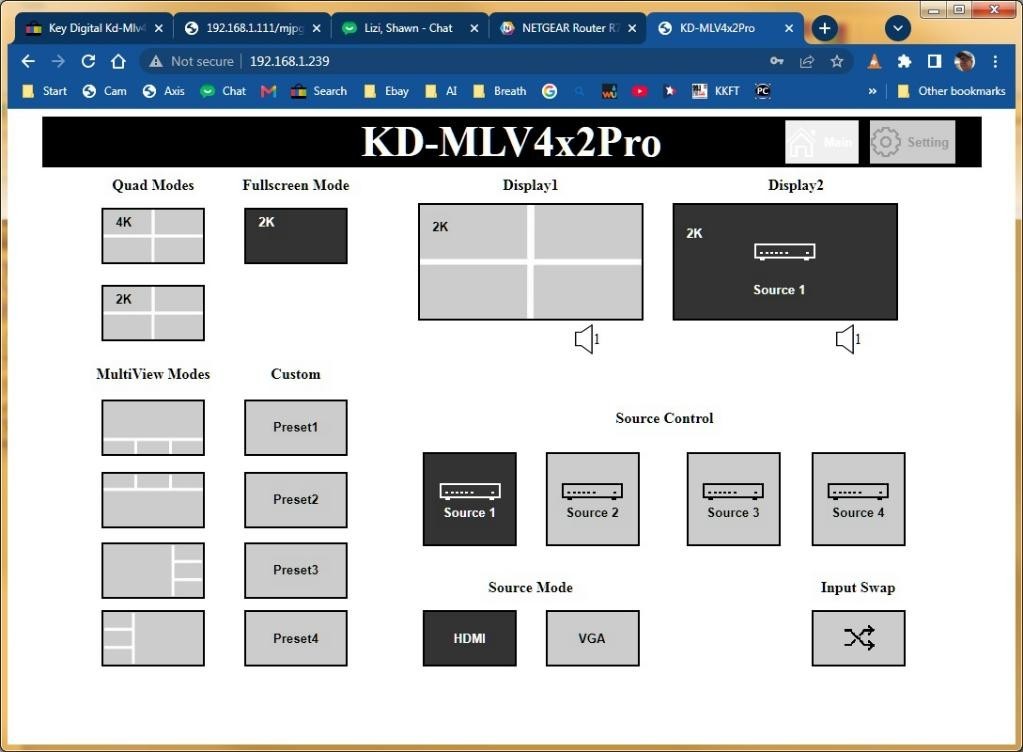
Task: Open the Chat bookmark
Action: 223,91
